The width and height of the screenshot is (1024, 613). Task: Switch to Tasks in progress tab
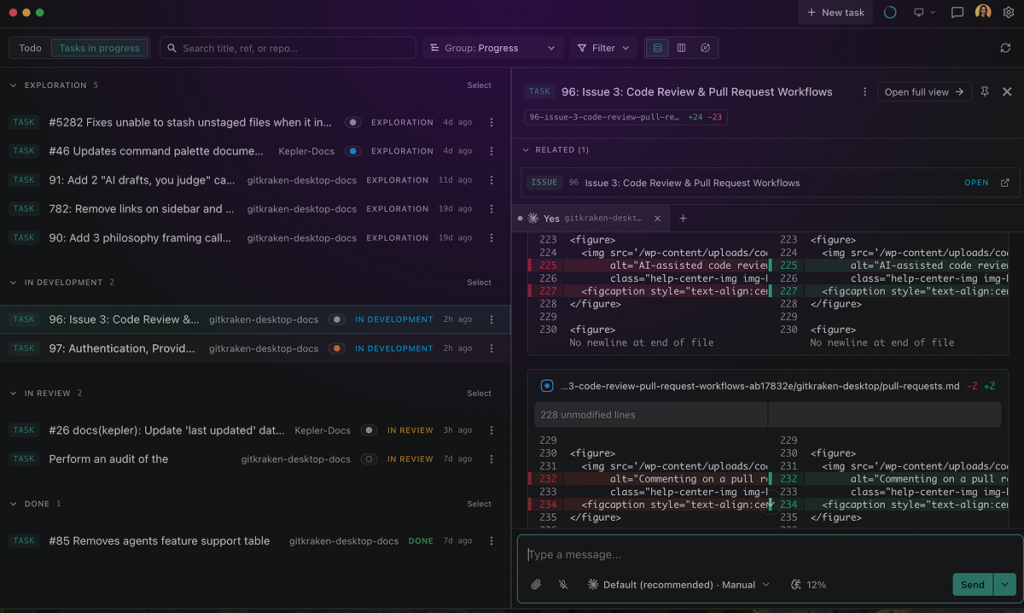click(x=99, y=48)
